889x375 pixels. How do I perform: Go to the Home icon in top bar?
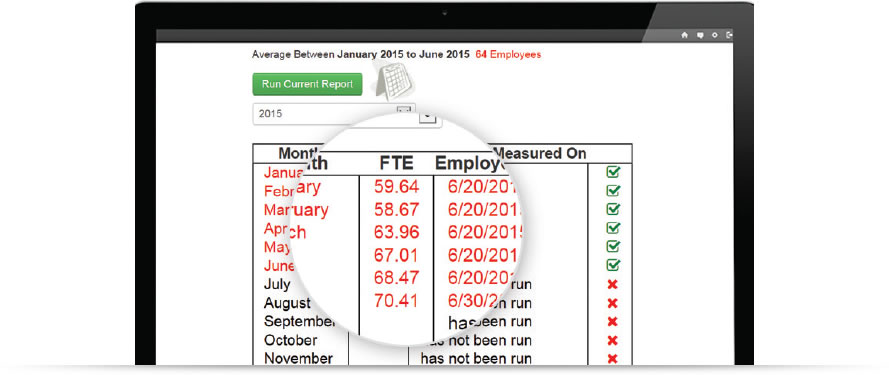click(x=684, y=35)
